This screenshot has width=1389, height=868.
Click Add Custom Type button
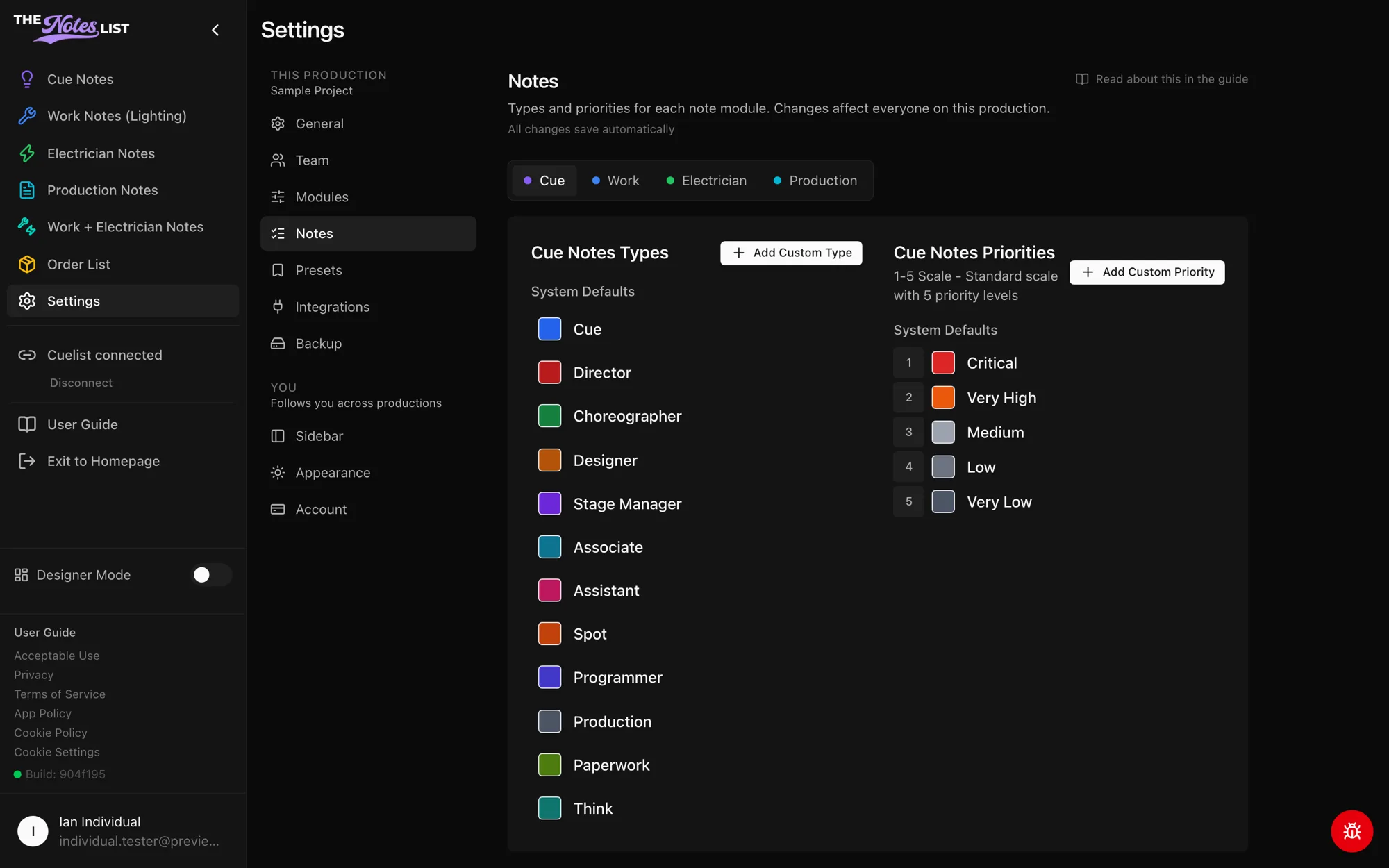[x=791, y=253]
